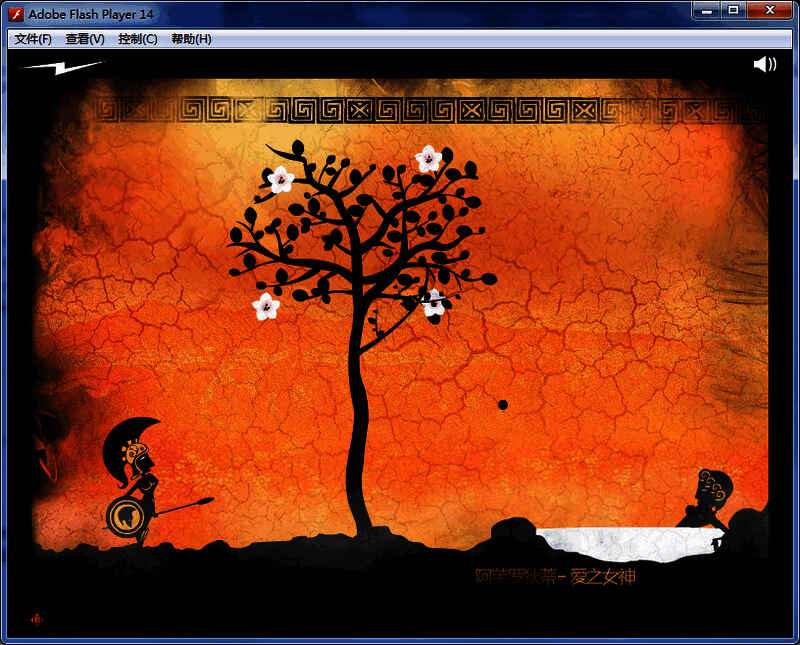The width and height of the screenshot is (800, 645).
Task: Click the white flower at tree top-left
Action: (281, 180)
